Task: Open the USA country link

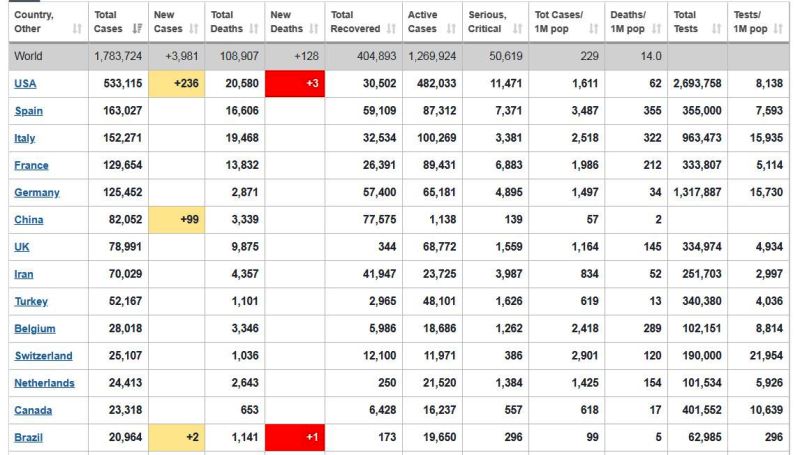Action: point(25,84)
